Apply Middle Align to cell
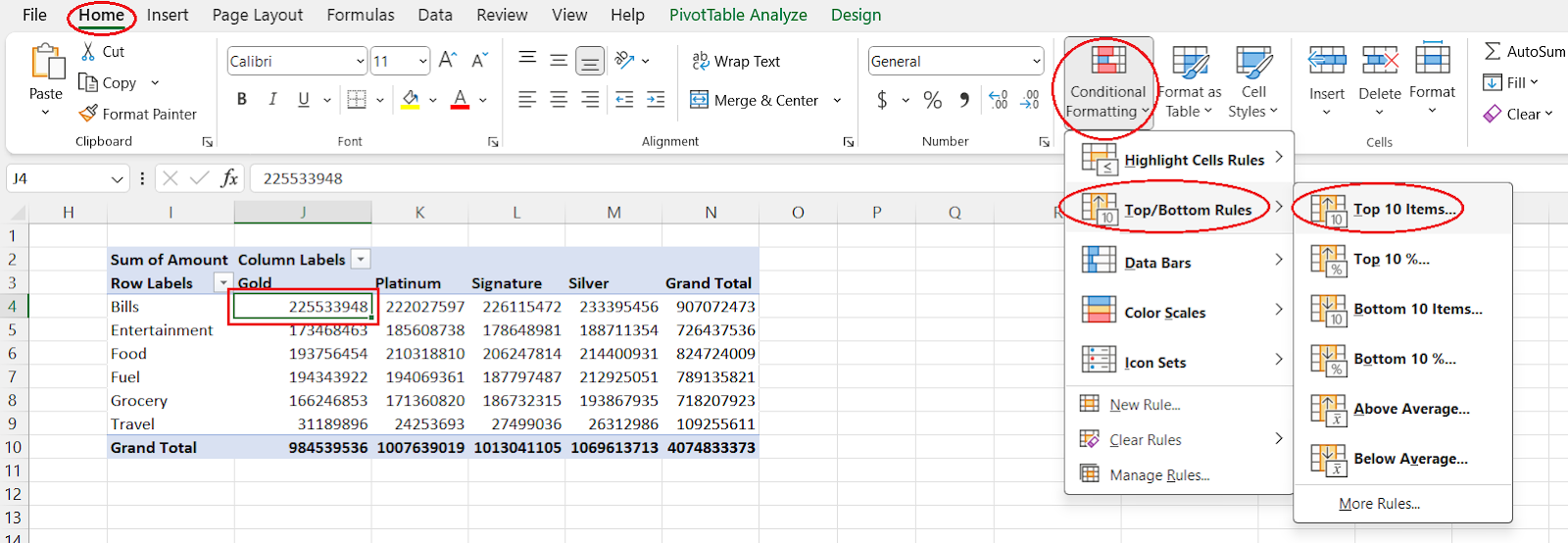This screenshot has height=543, width=1568. point(559,61)
